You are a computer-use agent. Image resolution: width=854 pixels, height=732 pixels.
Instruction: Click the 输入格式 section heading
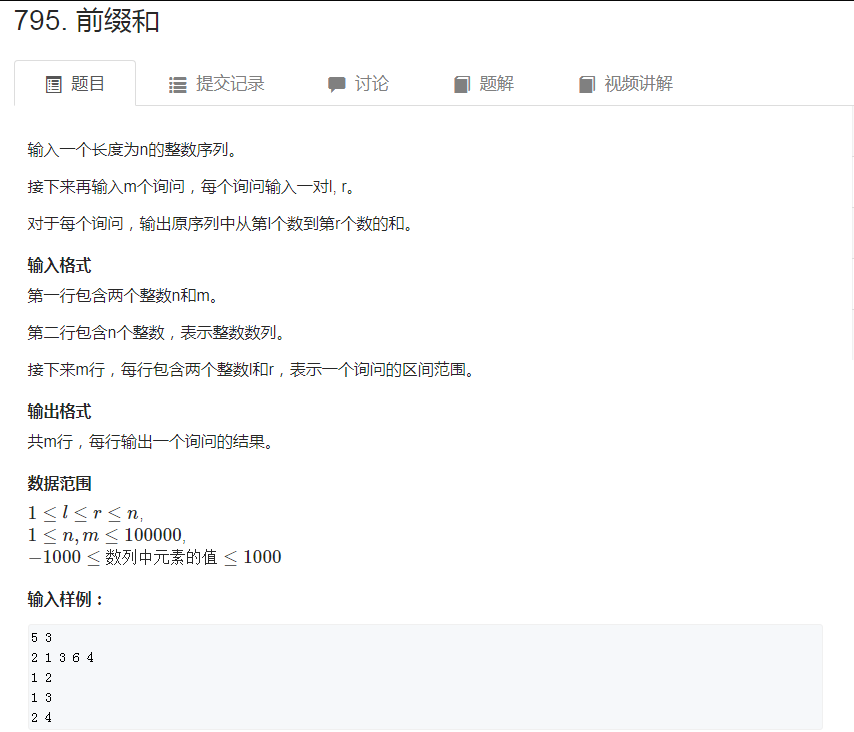click(x=59, y=265)
